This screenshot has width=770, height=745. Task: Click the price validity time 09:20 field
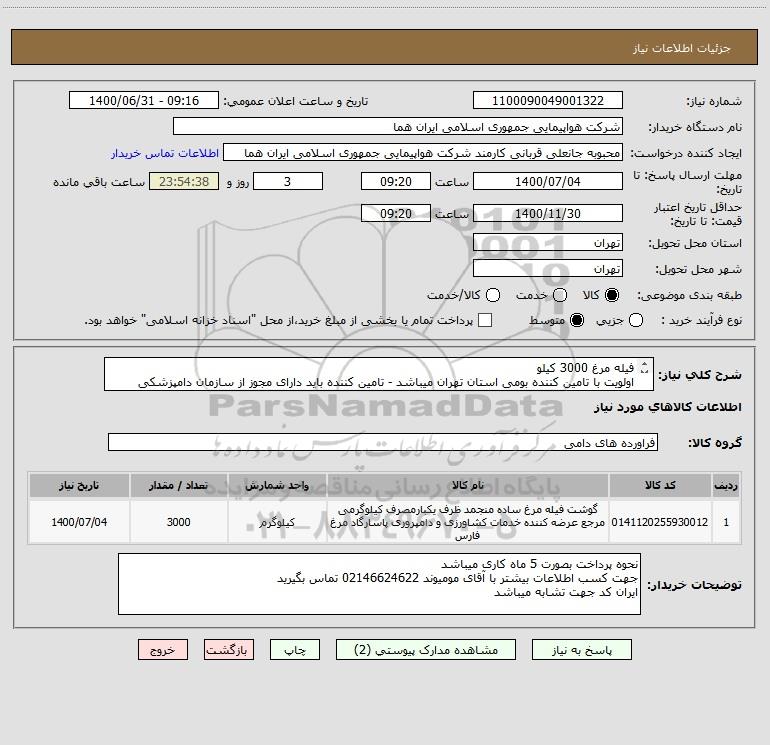(x=396, y=213)
